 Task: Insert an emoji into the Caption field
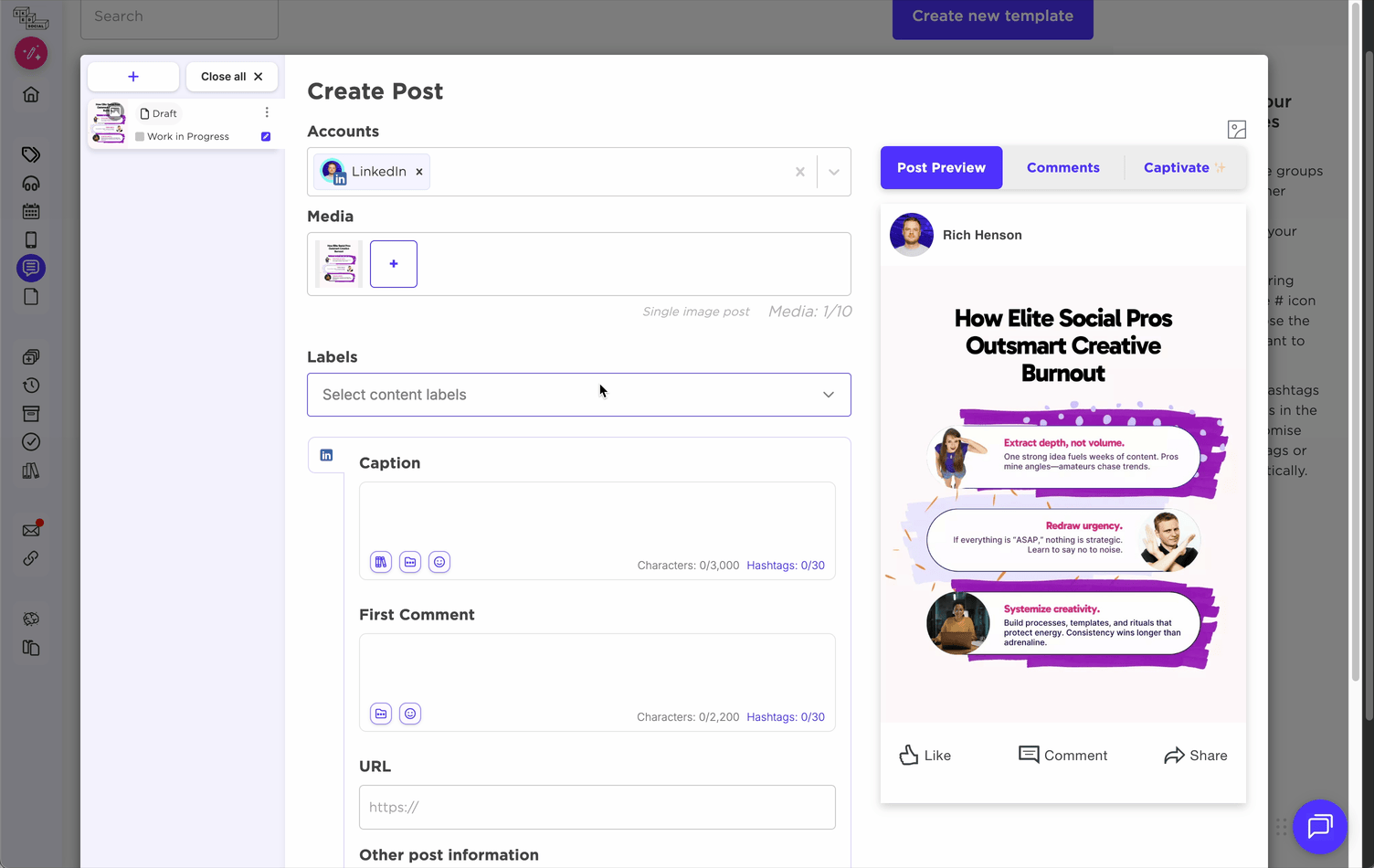coord(439,562)
